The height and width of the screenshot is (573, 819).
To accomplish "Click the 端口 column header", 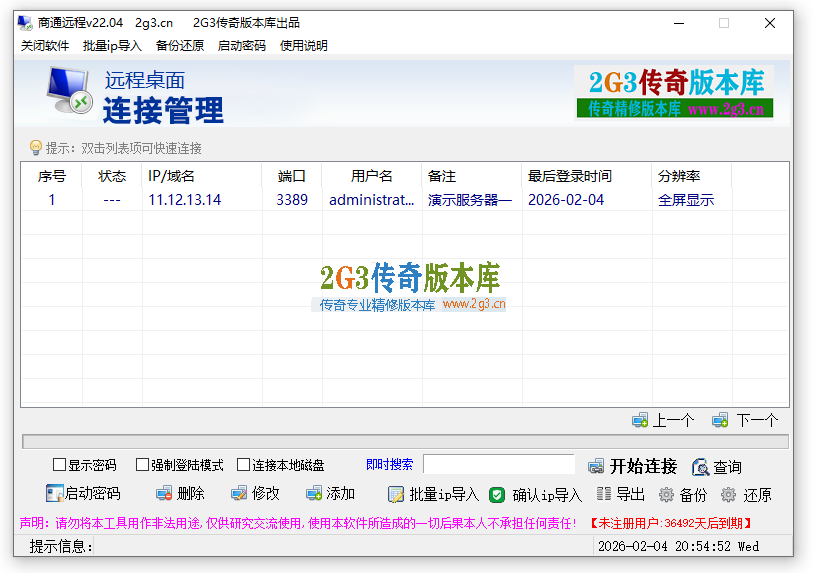I will [x=291, y=176].
